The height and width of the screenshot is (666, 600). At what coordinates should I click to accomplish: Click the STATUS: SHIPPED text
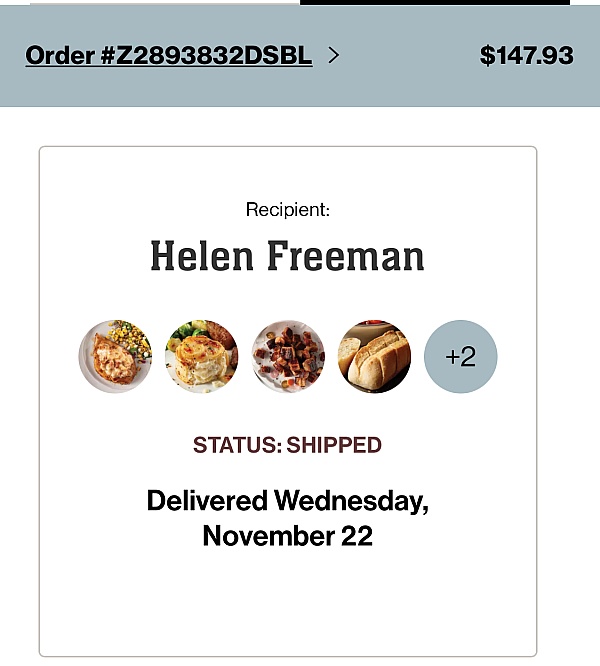coord(287,445)
